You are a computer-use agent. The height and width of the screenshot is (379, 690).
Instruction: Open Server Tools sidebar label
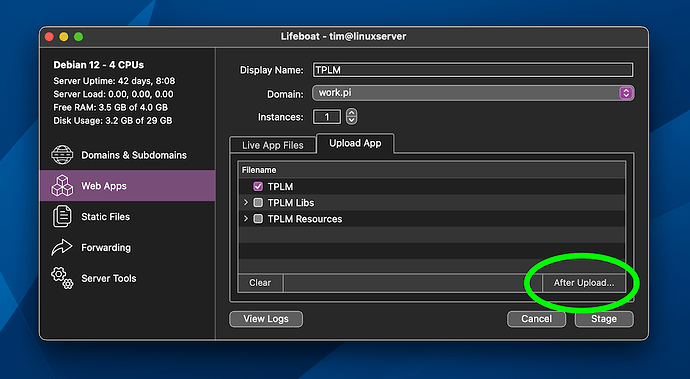pos(109,278)
